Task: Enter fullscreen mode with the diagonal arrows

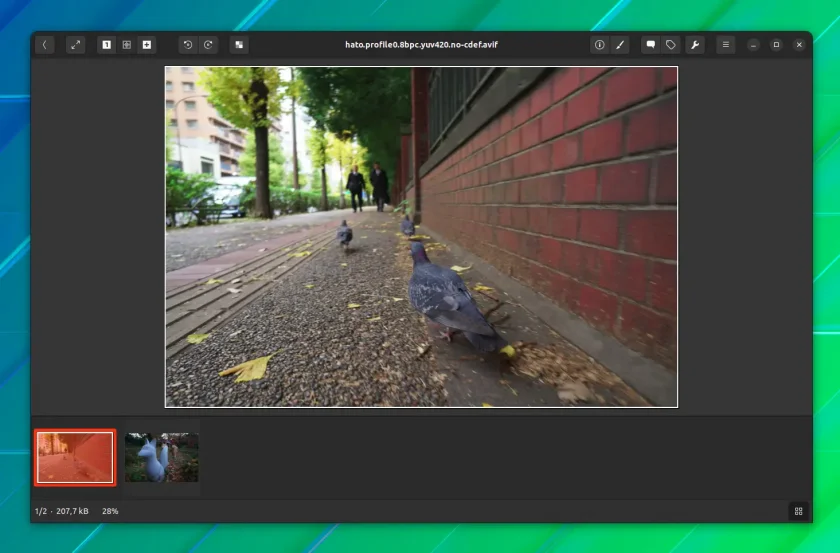Action: click(76, 45)
